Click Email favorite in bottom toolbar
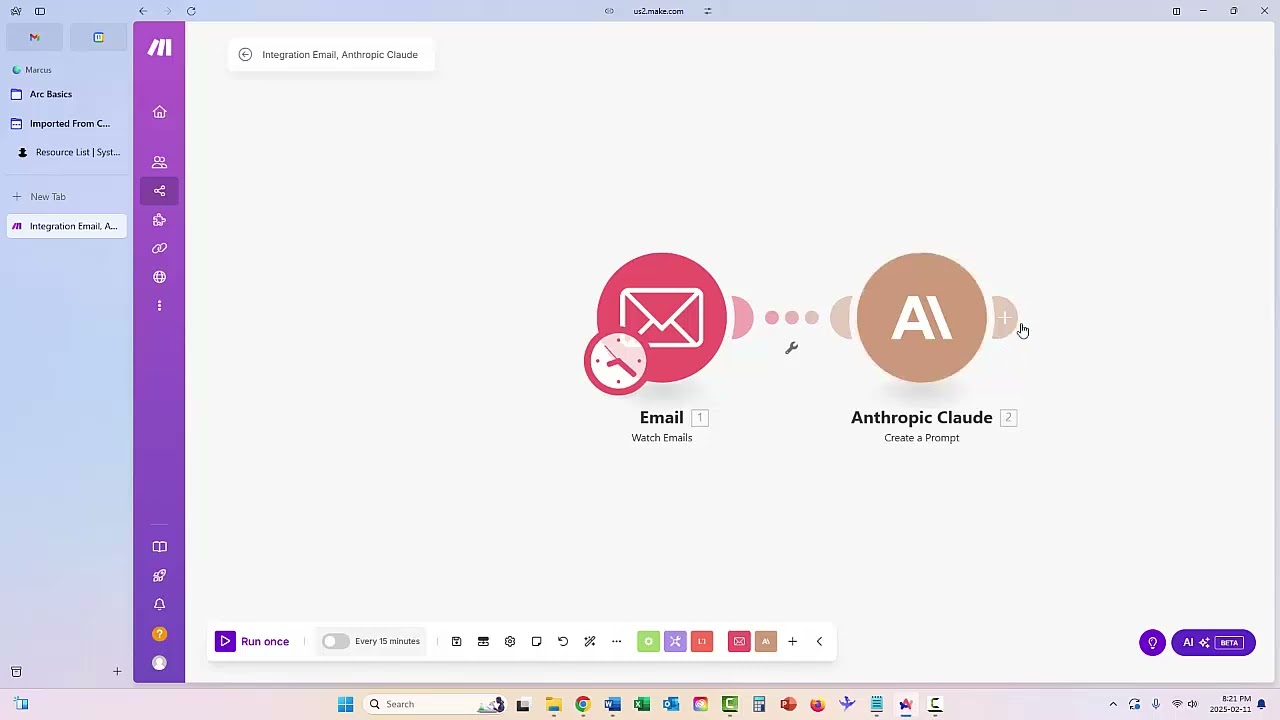The image size is (1280, 720). (739, 642)
